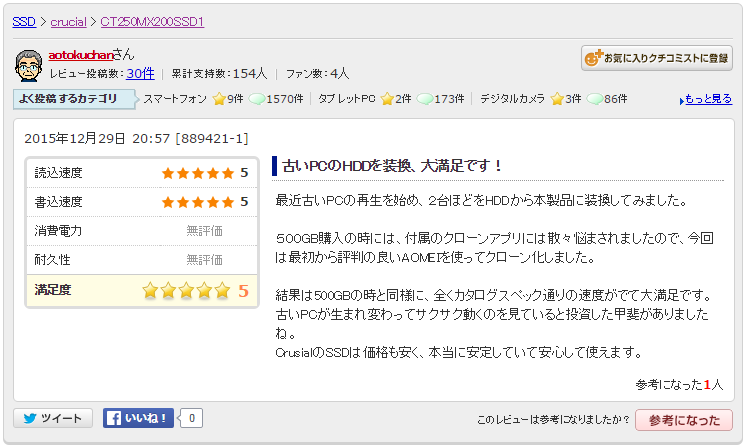
Task: Click the aotokuchan user avatar
Action: pyautogui.click(x=29, y=66)
